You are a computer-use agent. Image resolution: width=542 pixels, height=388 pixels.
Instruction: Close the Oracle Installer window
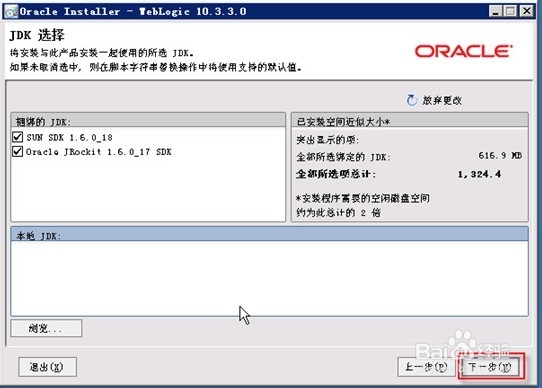pos(526,11)
